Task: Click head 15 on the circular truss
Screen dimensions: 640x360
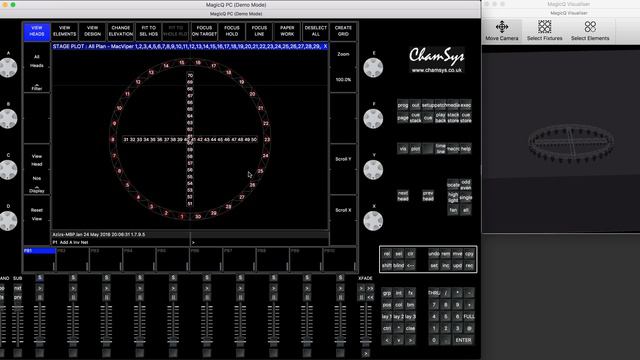Action: pos(182,62)
